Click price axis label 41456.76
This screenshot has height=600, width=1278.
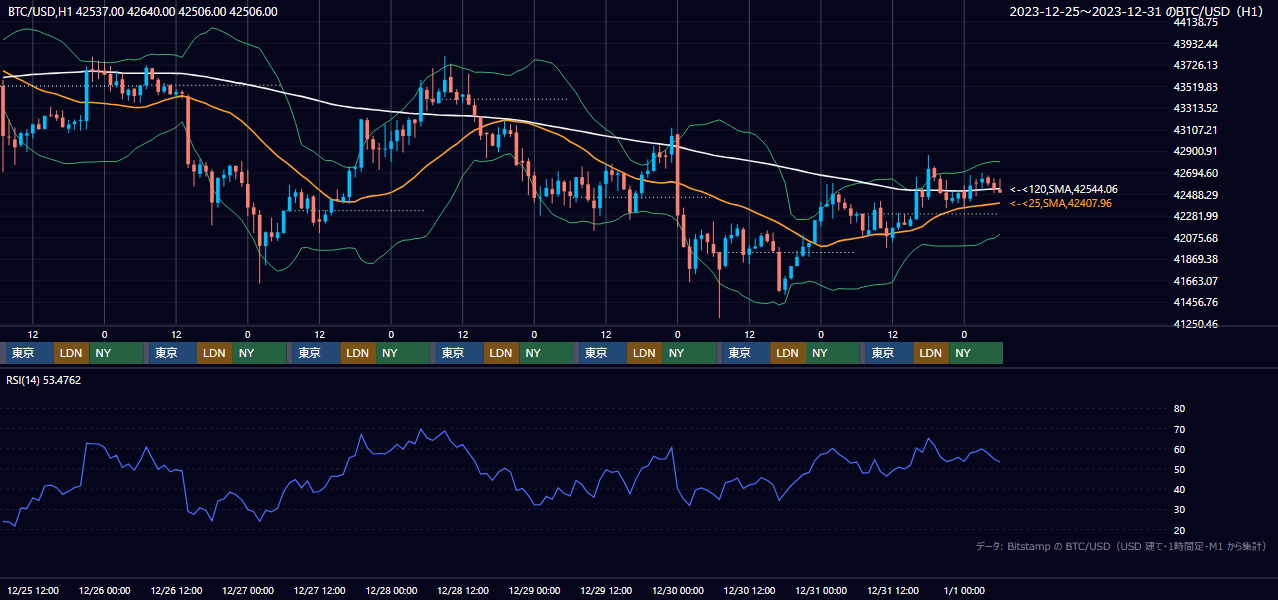(1195, 302)
